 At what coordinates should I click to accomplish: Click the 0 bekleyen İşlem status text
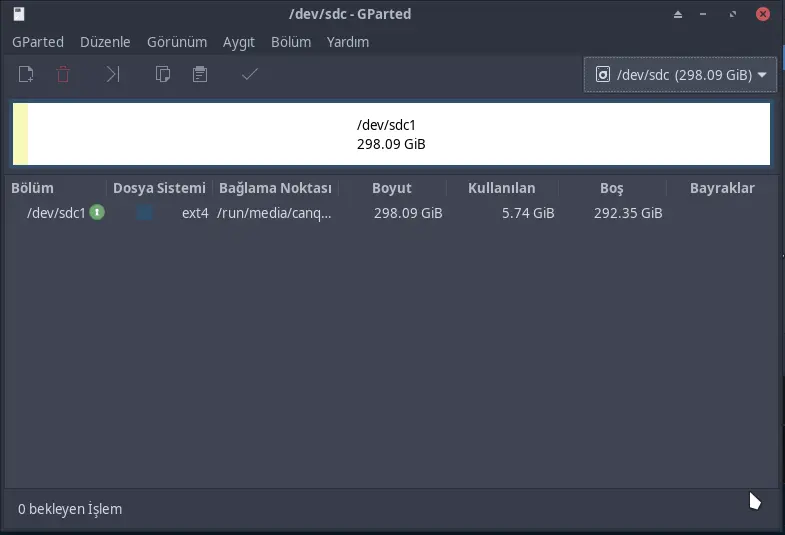click(70, 509)
